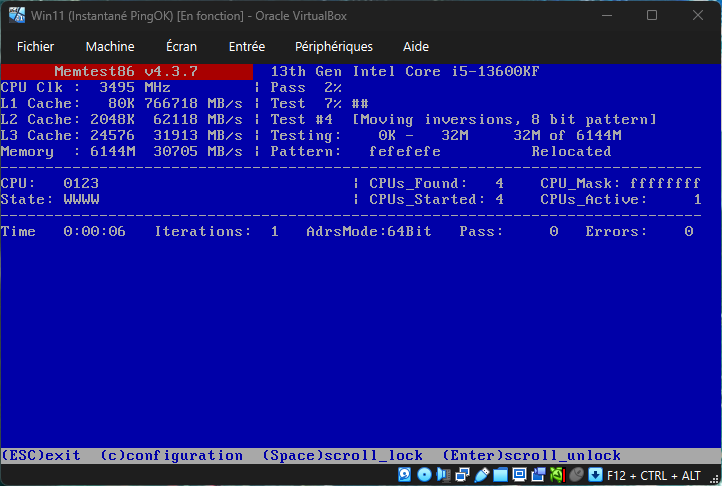Click the USB devices status icon
This screenshot has height=486, width=722.
(481, 475)
